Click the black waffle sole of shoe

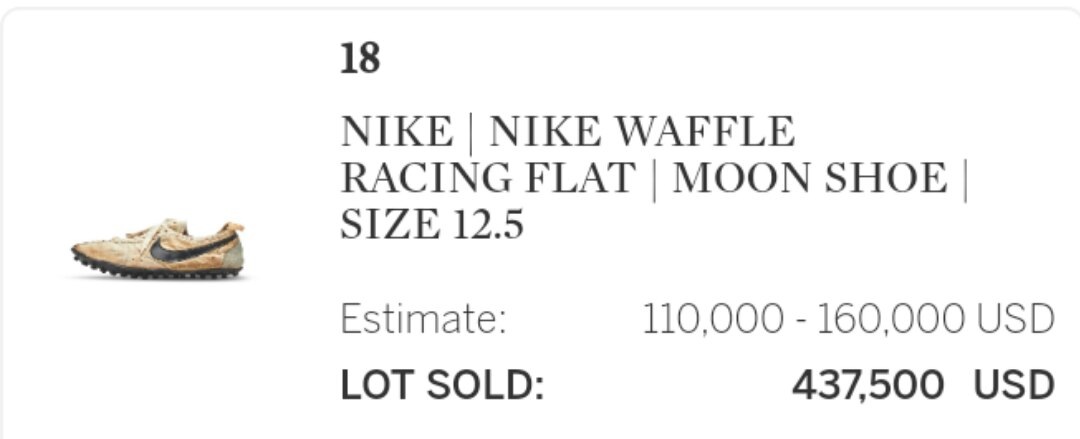point(158,269)
